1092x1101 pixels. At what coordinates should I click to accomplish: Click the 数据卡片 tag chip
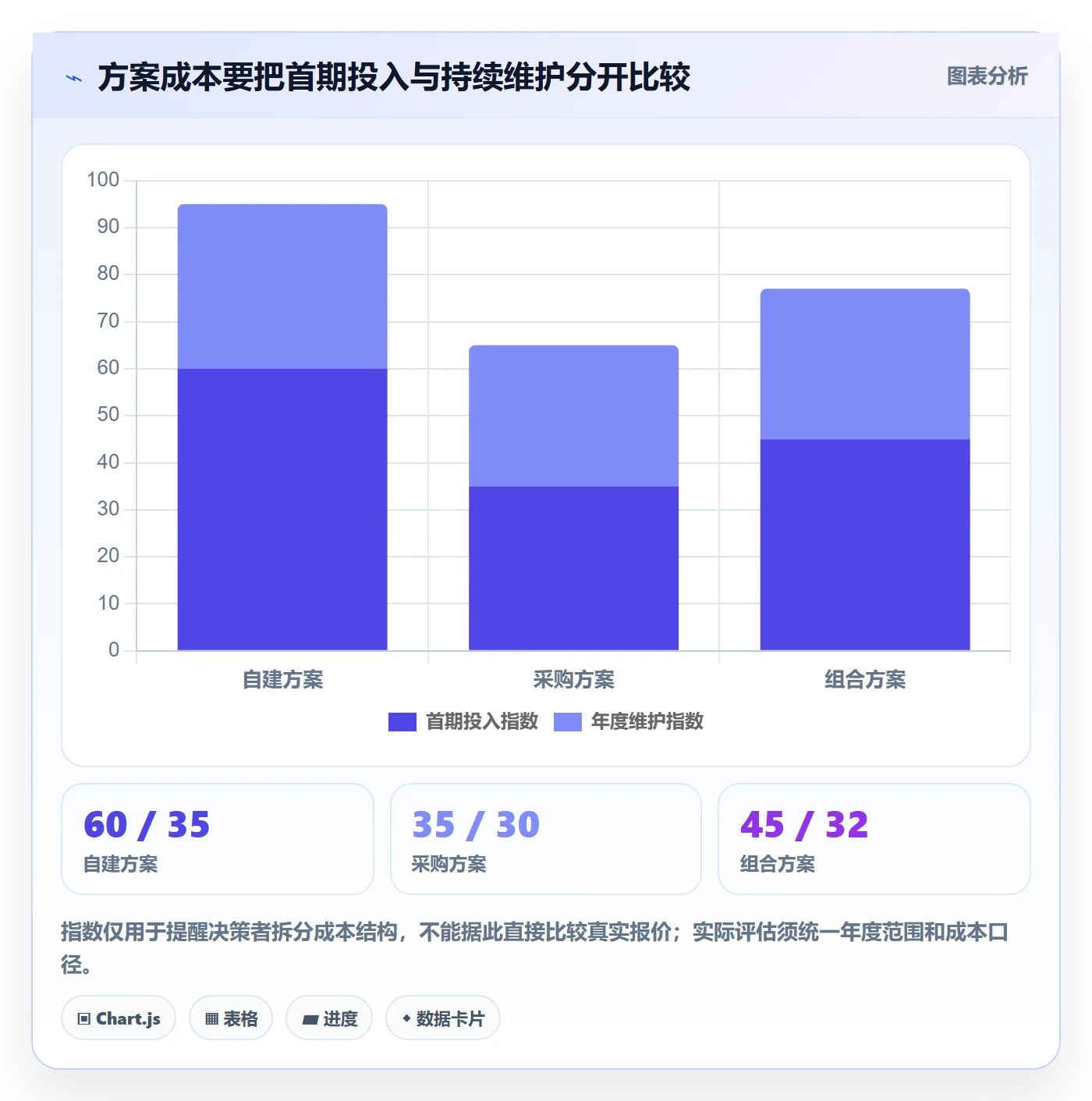pos(443,1018)
